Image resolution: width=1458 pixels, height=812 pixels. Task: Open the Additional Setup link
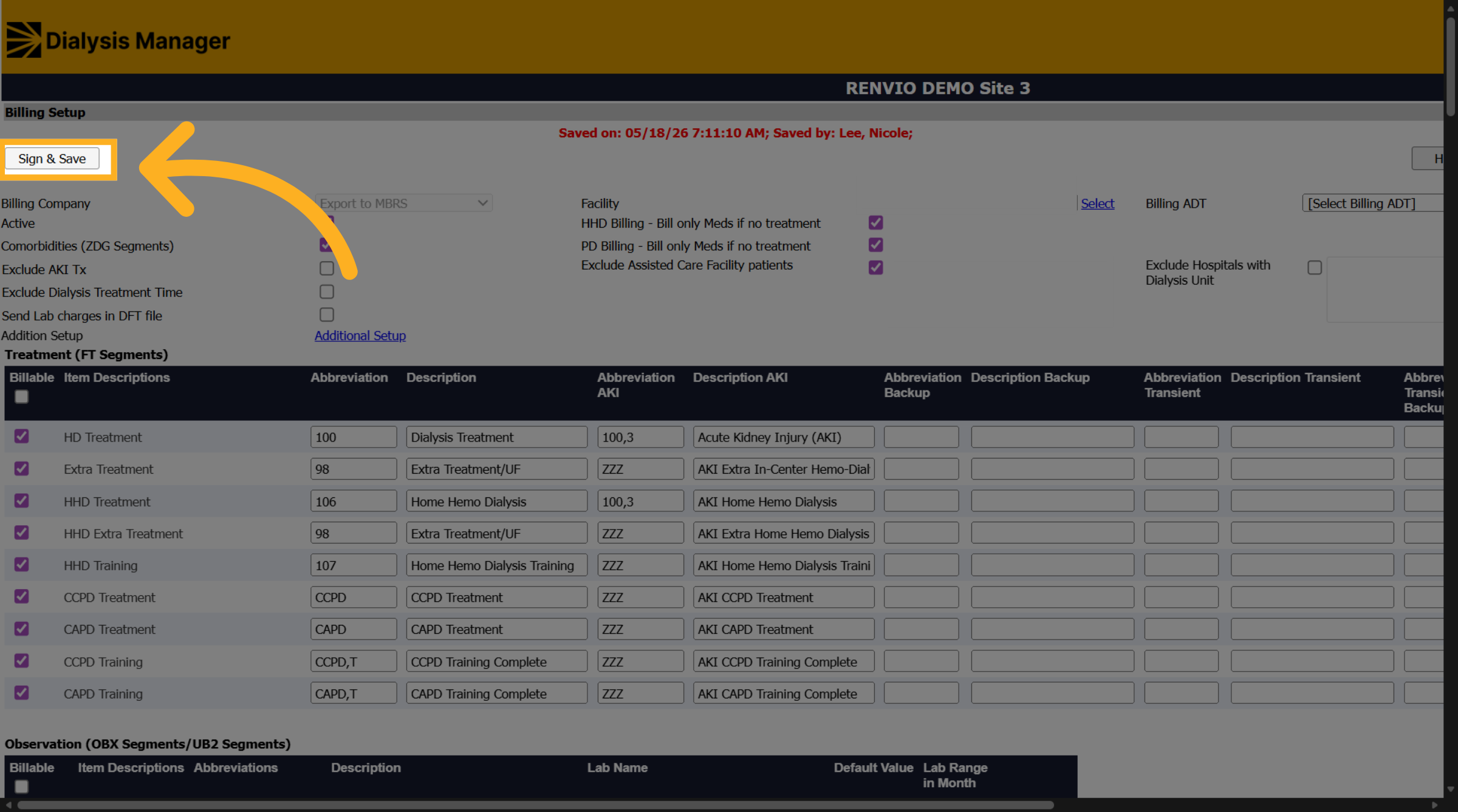coord(360,335)
